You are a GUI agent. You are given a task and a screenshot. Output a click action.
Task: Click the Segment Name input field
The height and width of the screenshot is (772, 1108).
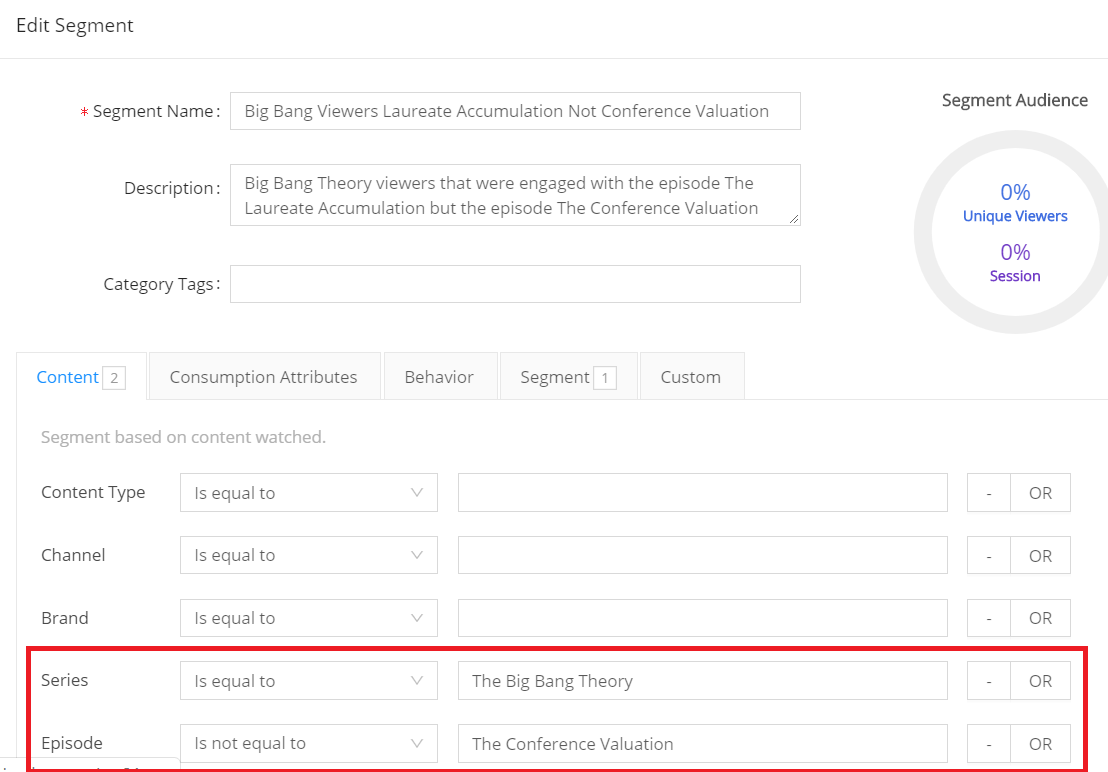coord(515,111)
